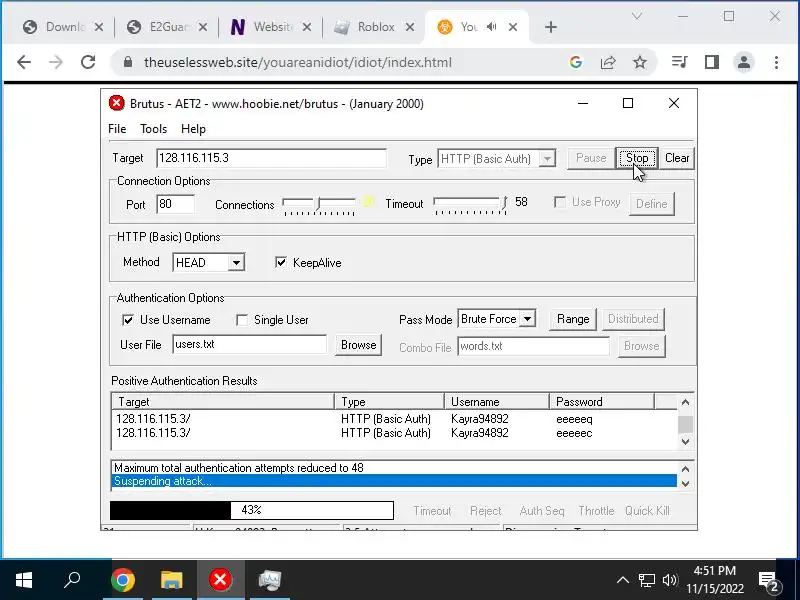
Task: Open the Windows Start menu
Action: pyautogui.click(x=24, y=580)
